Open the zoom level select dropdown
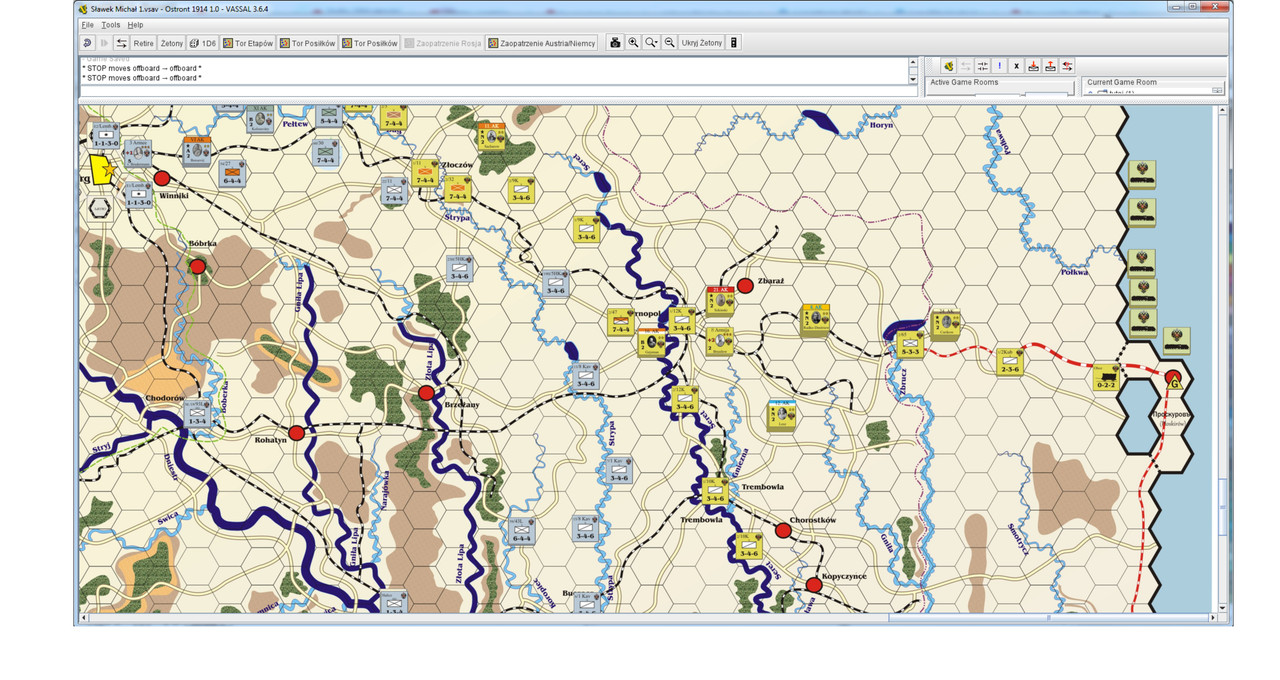Screen dimensions: 1280x680 coord(651,43)
